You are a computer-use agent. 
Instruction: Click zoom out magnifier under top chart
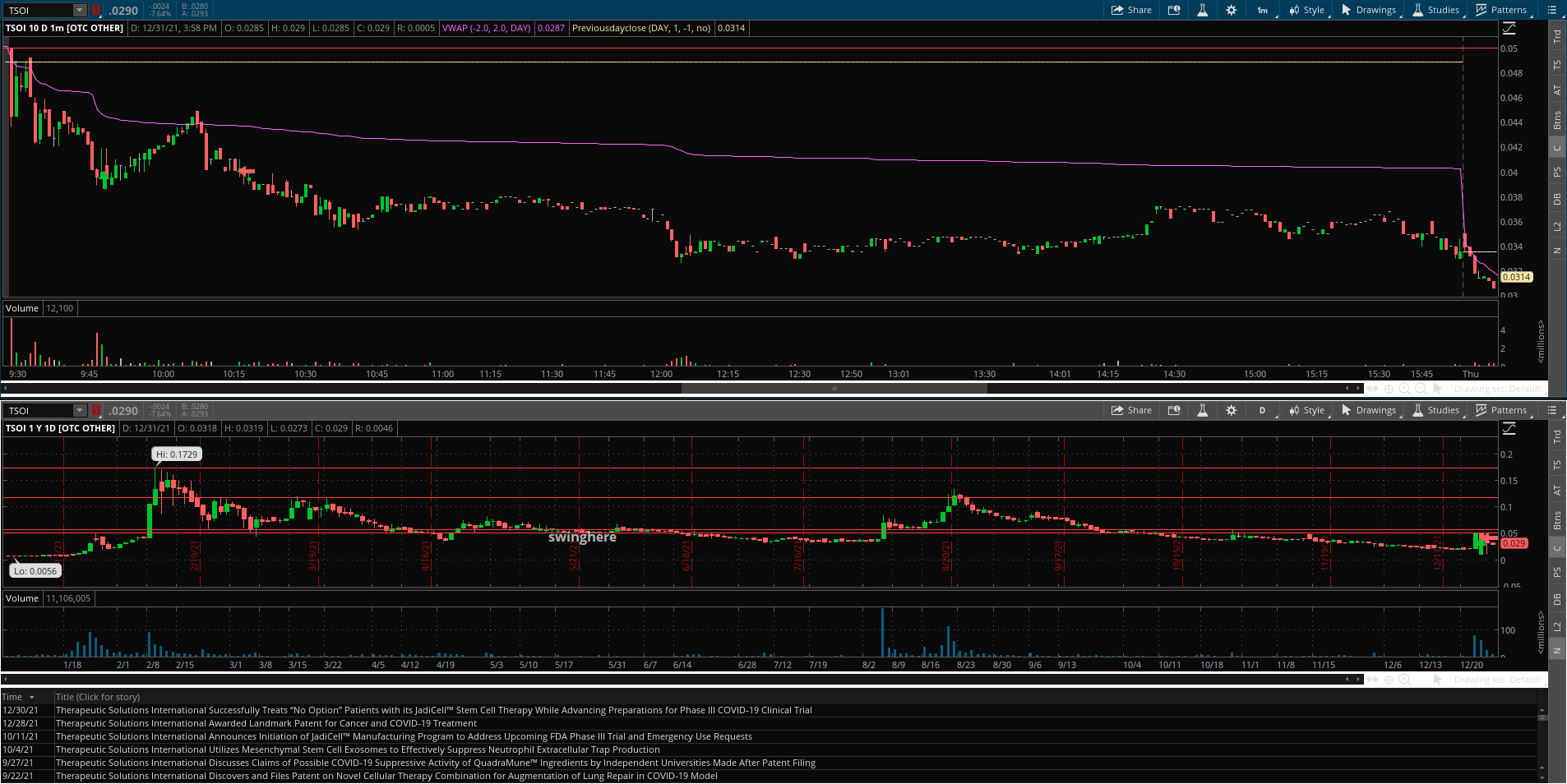1421,389
